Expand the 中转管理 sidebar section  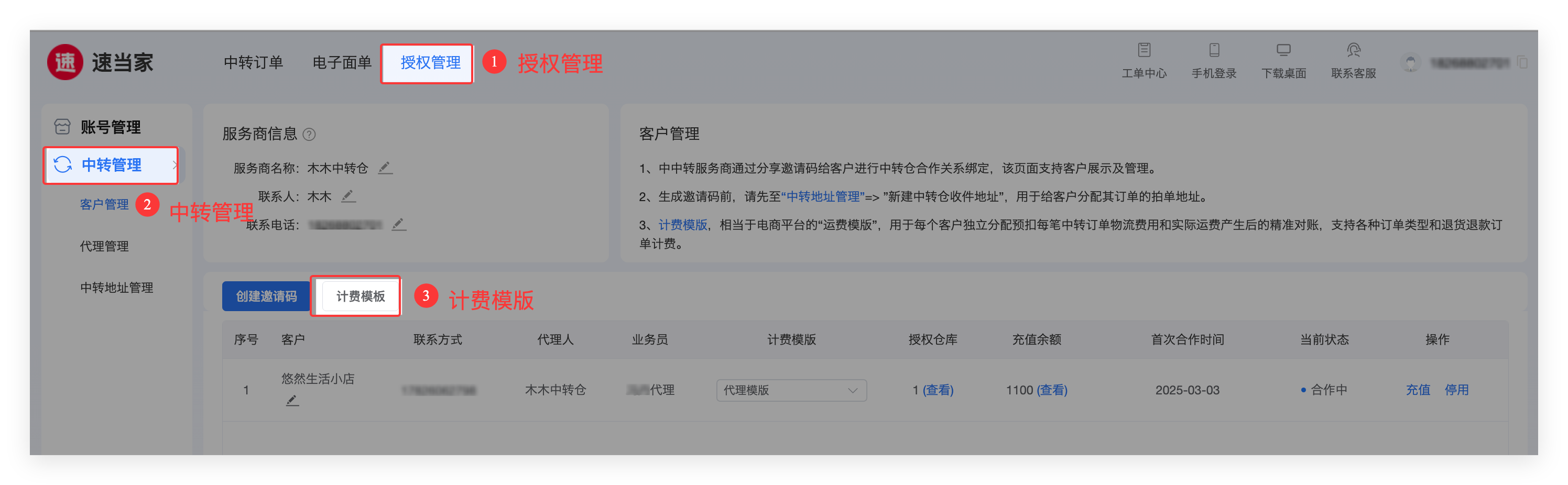(112, 165)
